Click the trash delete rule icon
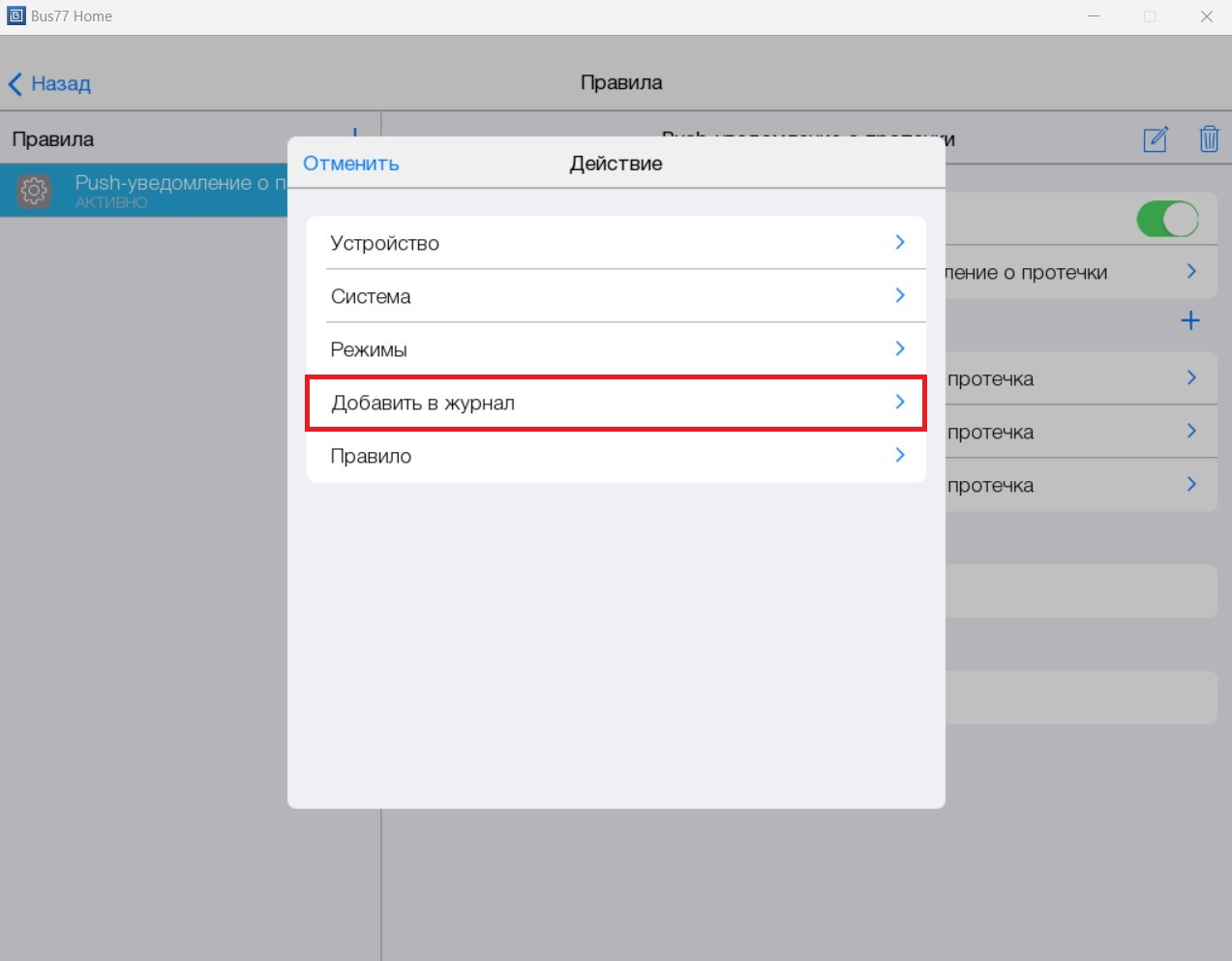 [x=1209, y=139]
